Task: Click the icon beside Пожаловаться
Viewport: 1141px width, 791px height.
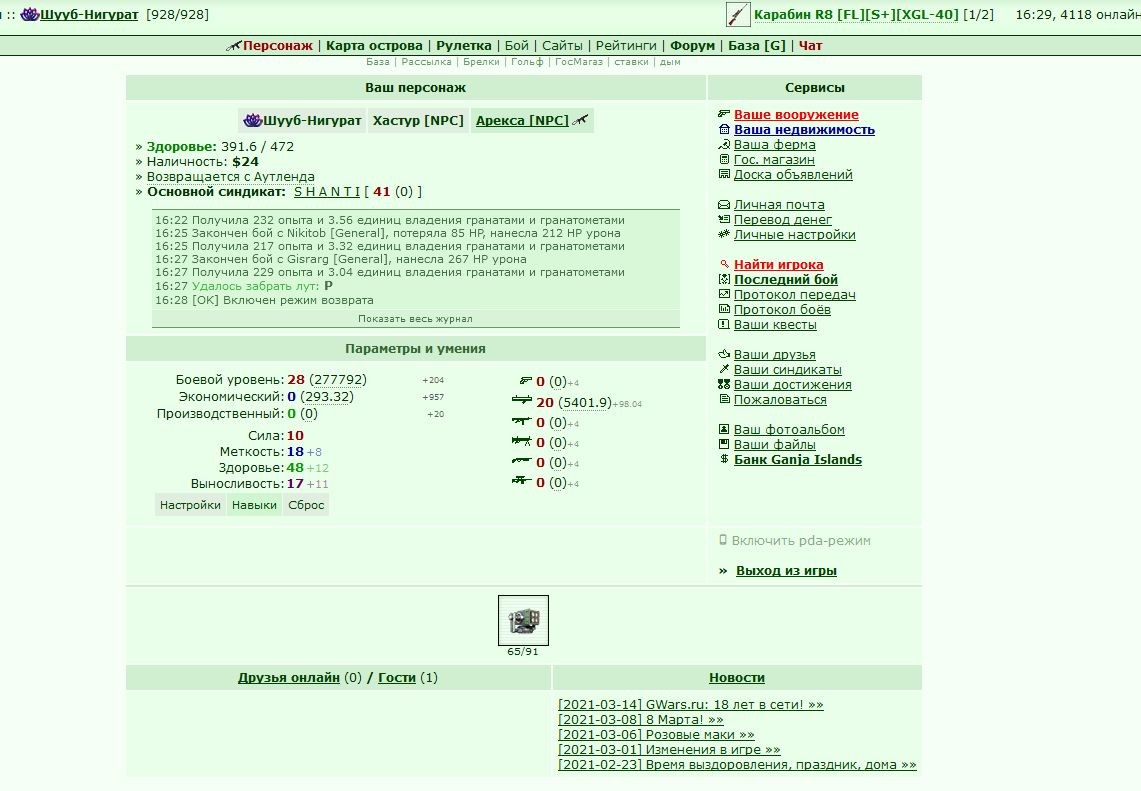Action: point(723,399)
